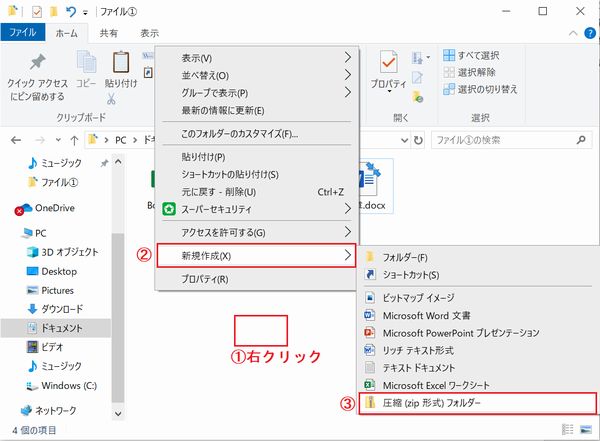
Task: Select 圧縮 (zip 形式) フォルダー
Action: coord(478,403)
